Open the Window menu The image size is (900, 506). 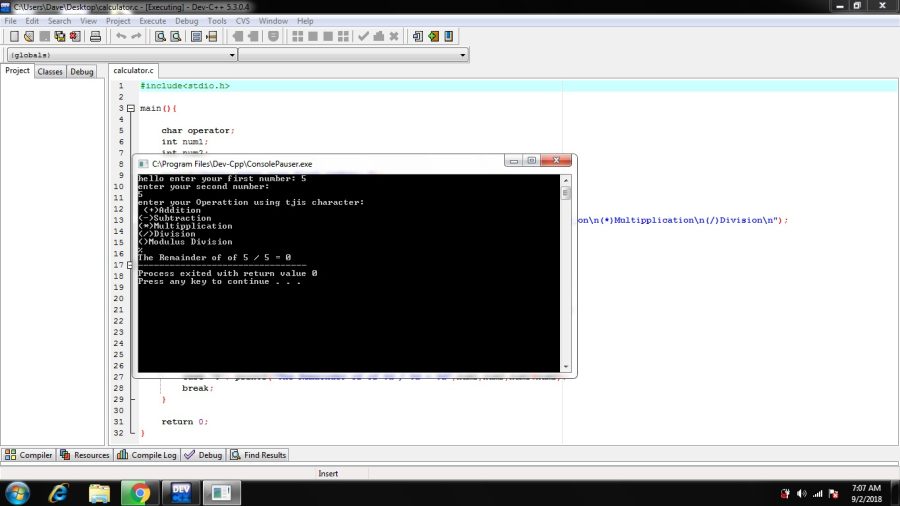(273, 21)
